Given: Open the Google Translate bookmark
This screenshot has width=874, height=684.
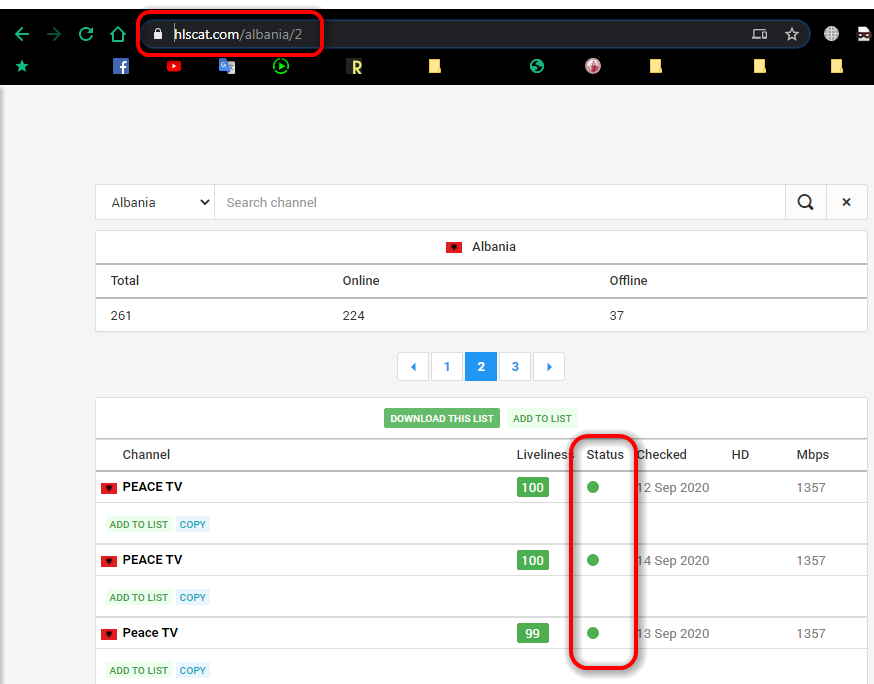Looking at the screenshot, I should [227, 66].
